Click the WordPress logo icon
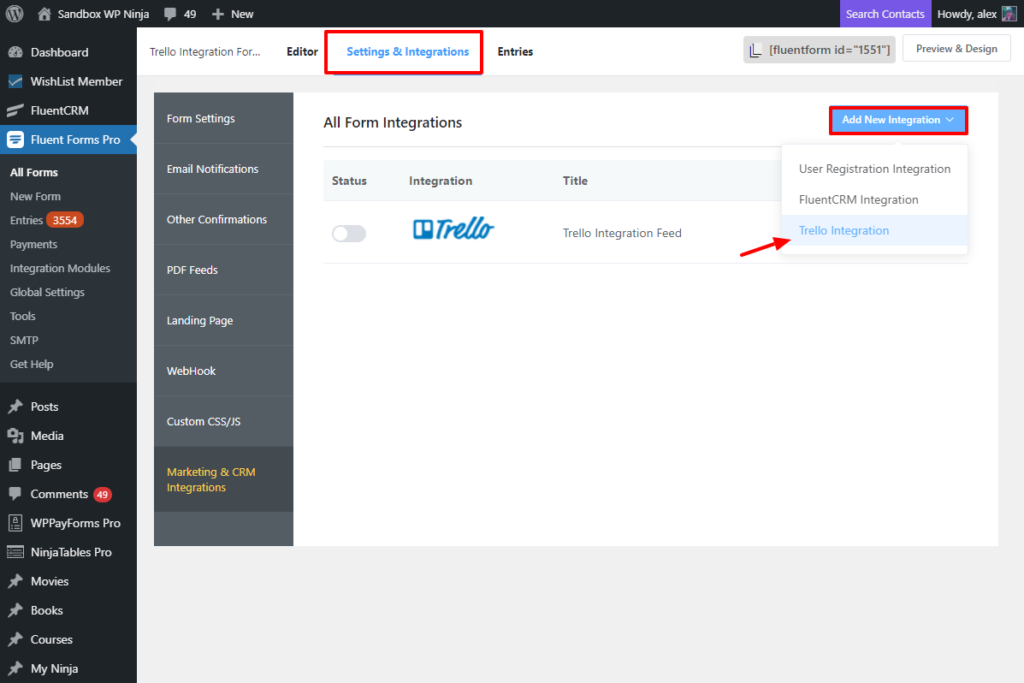1024x683 pixels. click(x=14, y=14)
